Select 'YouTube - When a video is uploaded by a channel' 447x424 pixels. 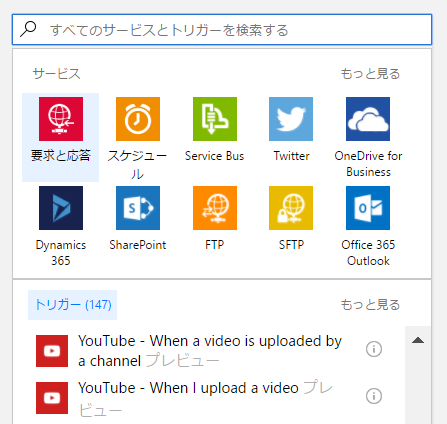point(210,351)
